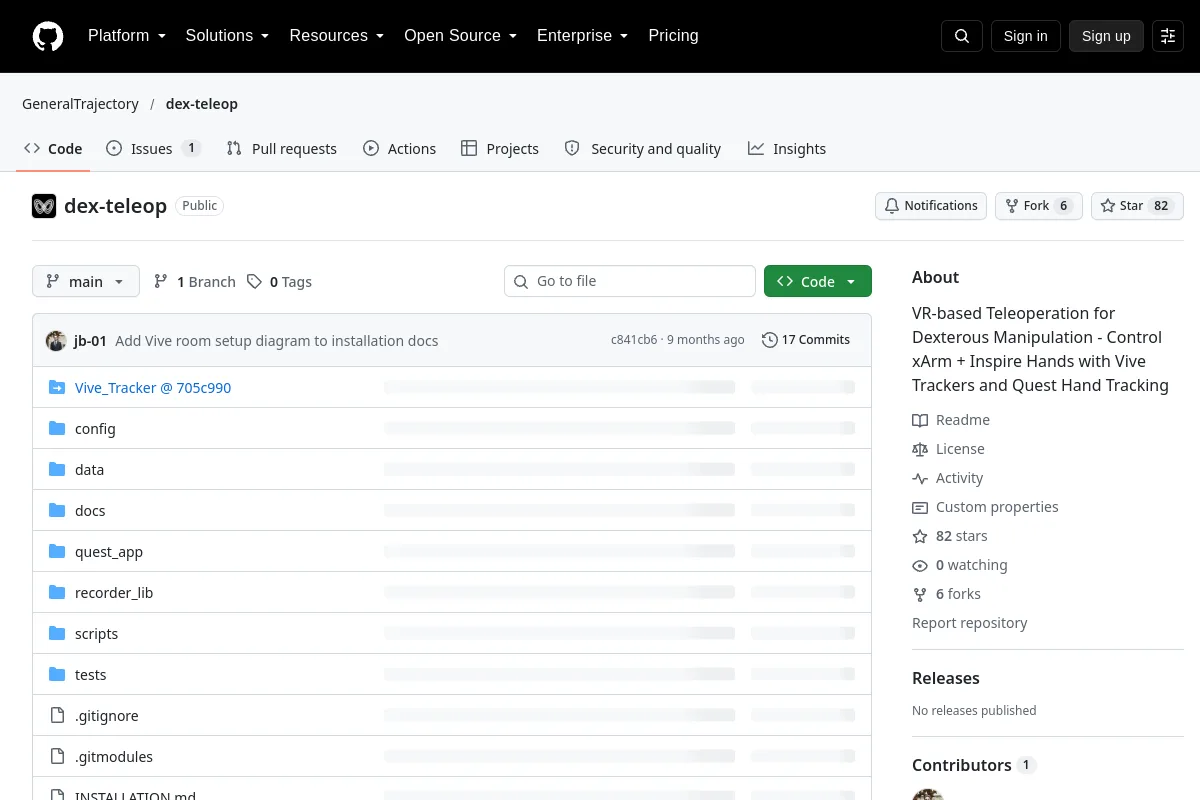
Task: Open commit hash c841cb6
Action: click(634, 340)
